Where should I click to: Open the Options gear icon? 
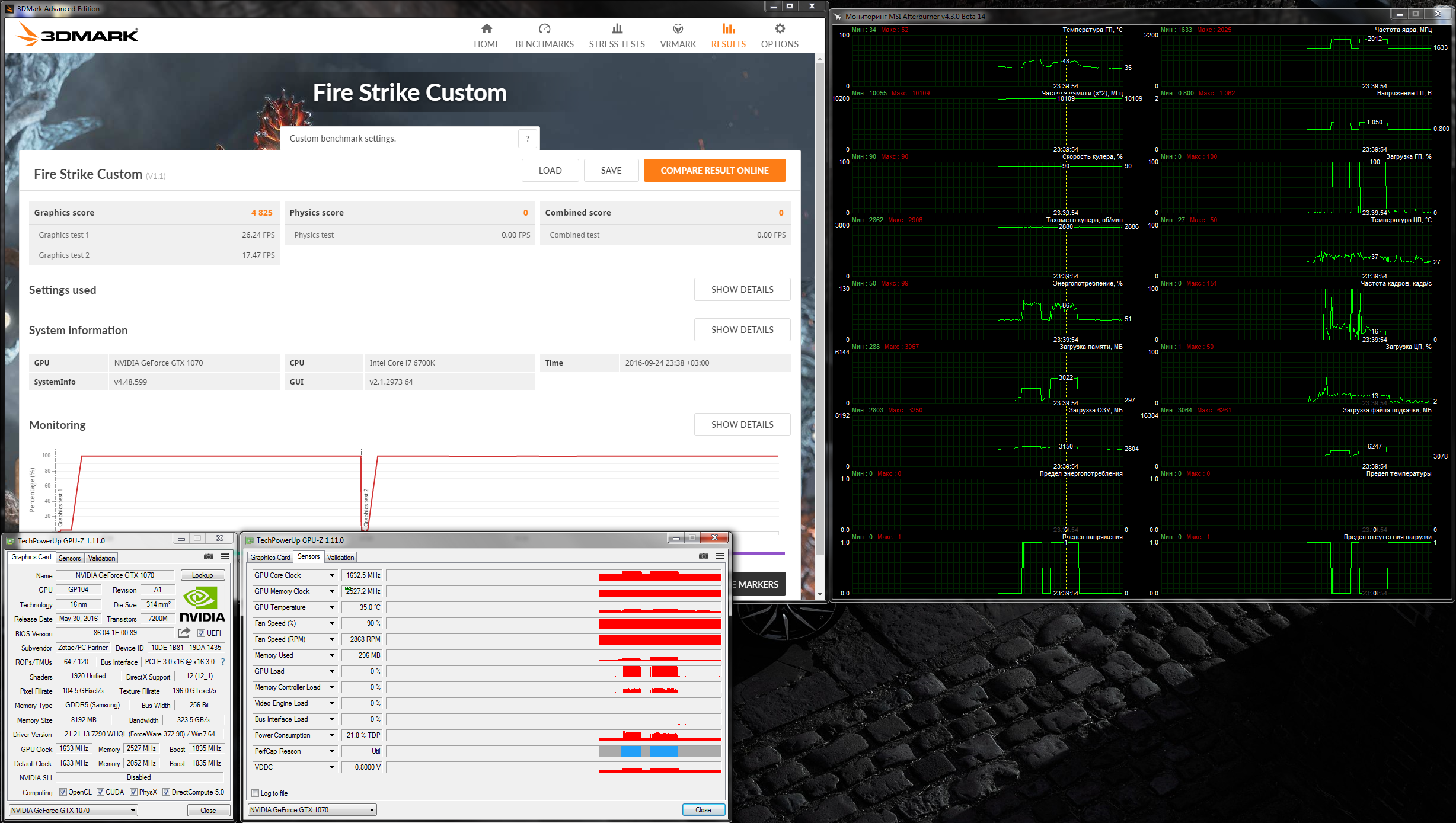click(780, 29)
